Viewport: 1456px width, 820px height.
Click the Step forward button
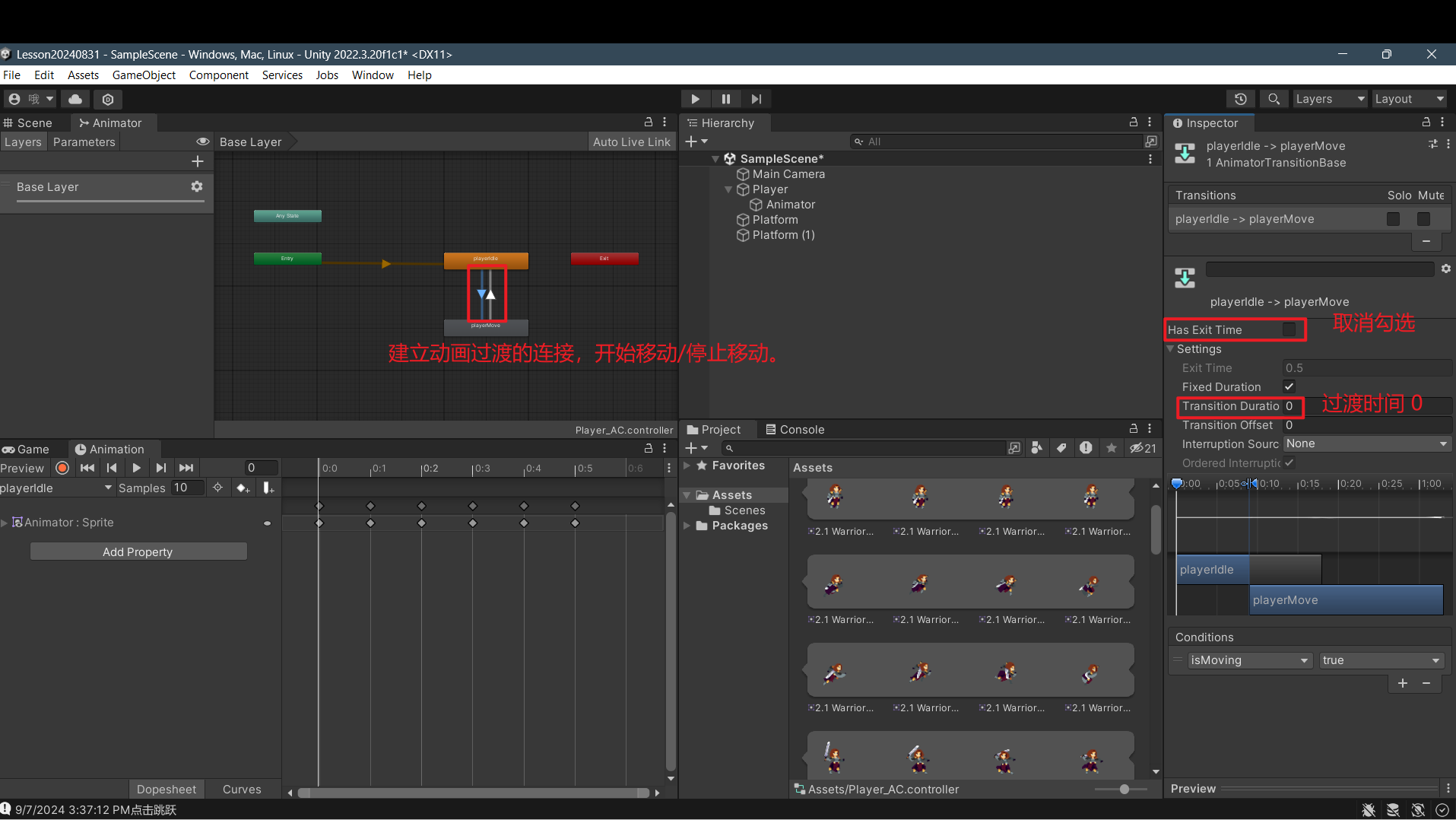tap(756, 99)
